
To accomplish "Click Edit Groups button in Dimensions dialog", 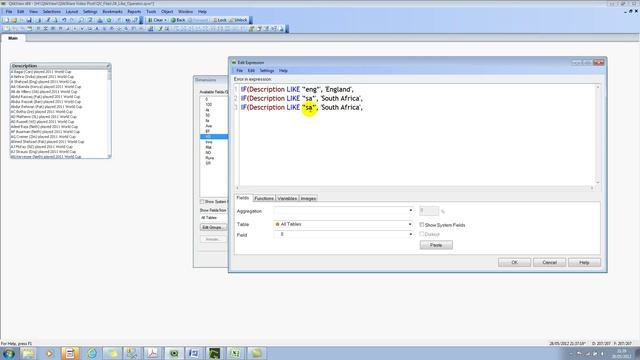I will tap(212, 227).
